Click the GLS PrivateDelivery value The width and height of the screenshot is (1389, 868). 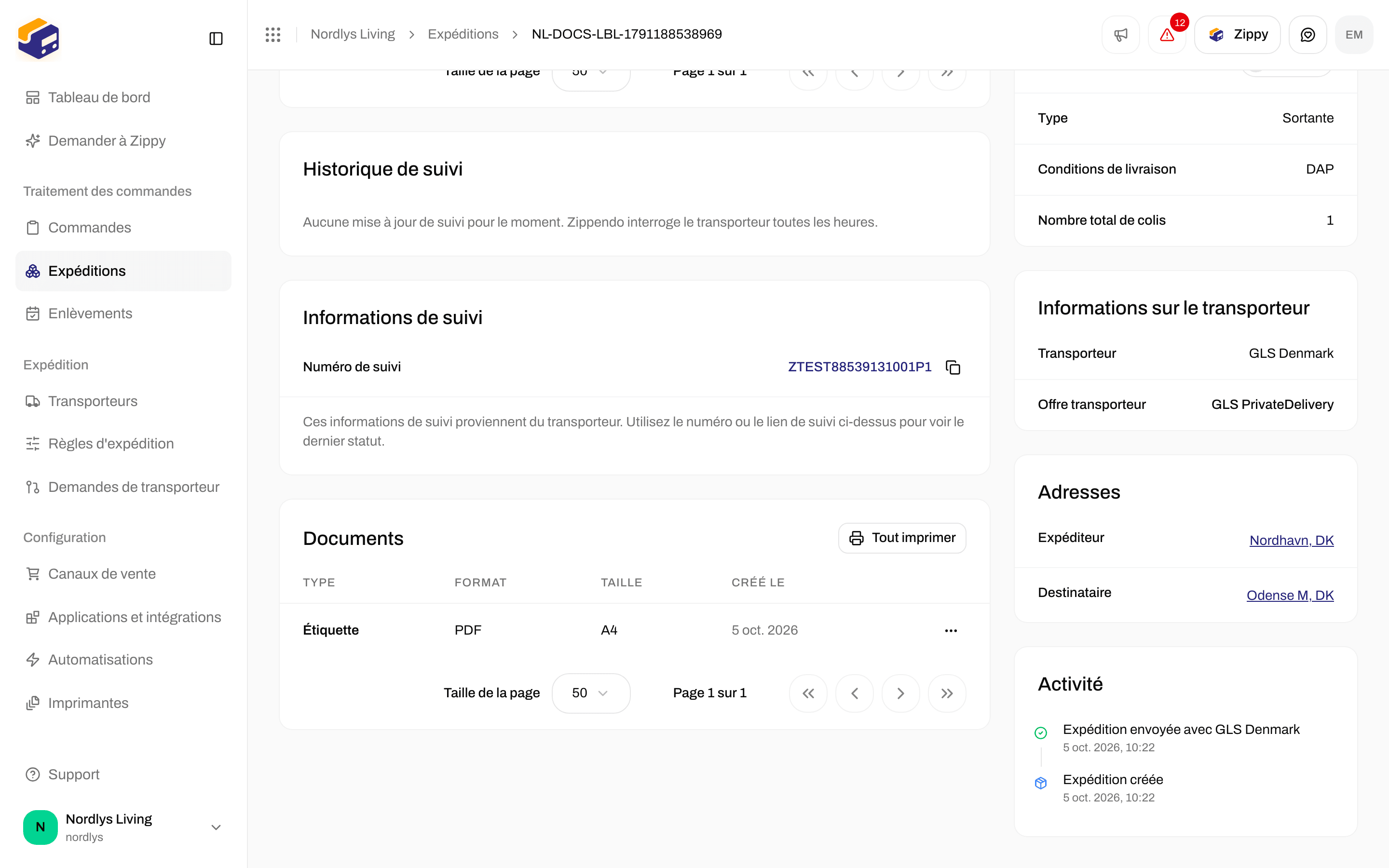(1272, 405)
